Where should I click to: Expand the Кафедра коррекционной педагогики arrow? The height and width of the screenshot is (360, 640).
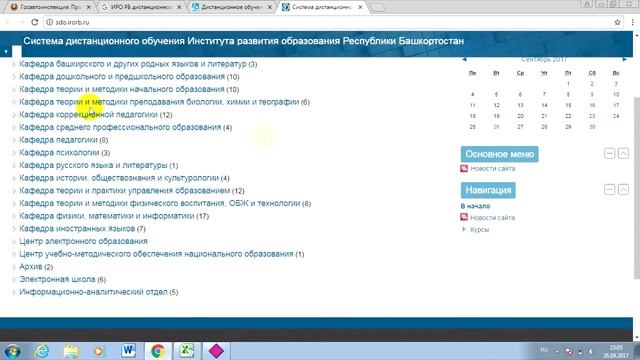click(14, 115)
